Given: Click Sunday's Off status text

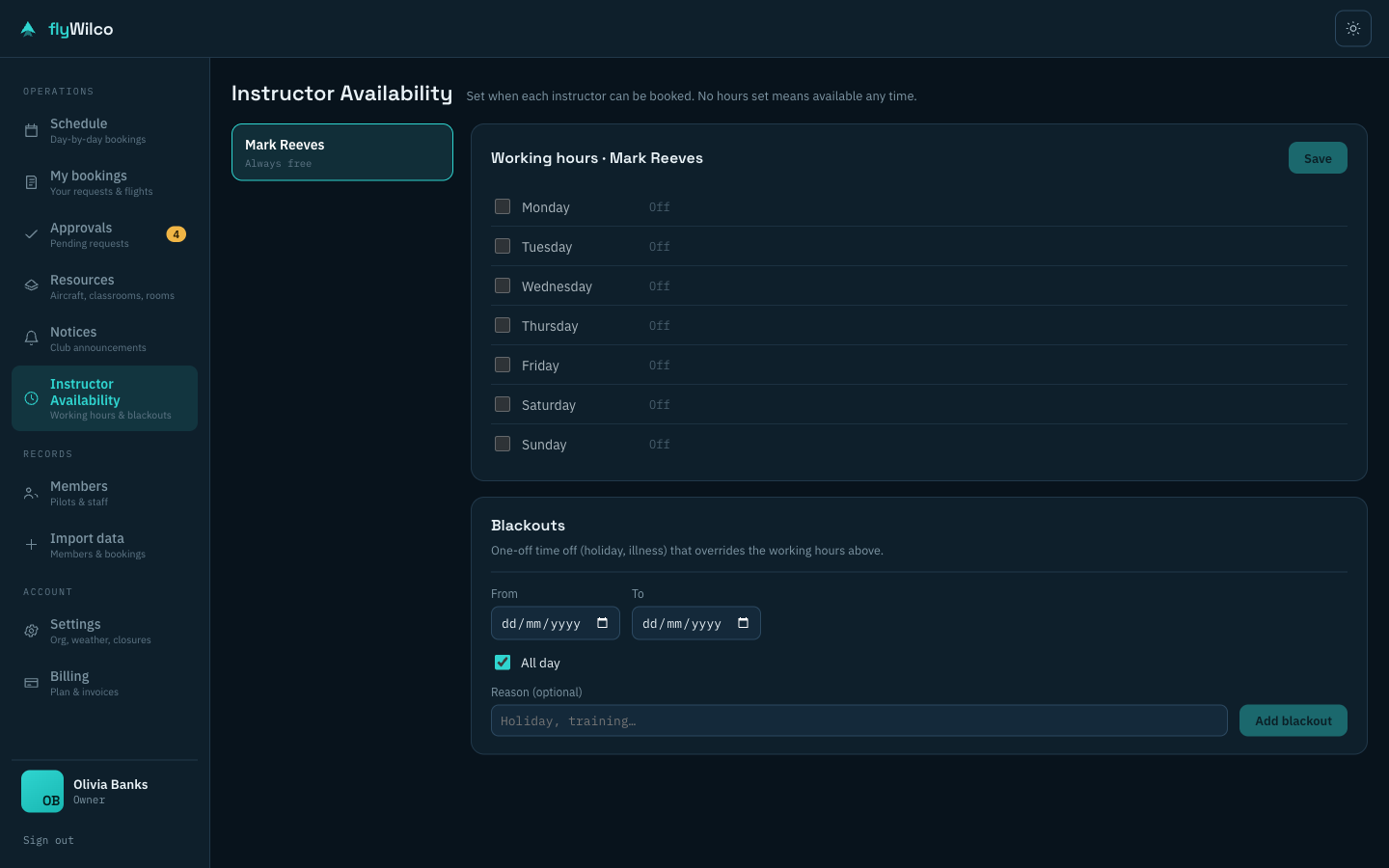Looking at the screenshot, I should 660,445.
